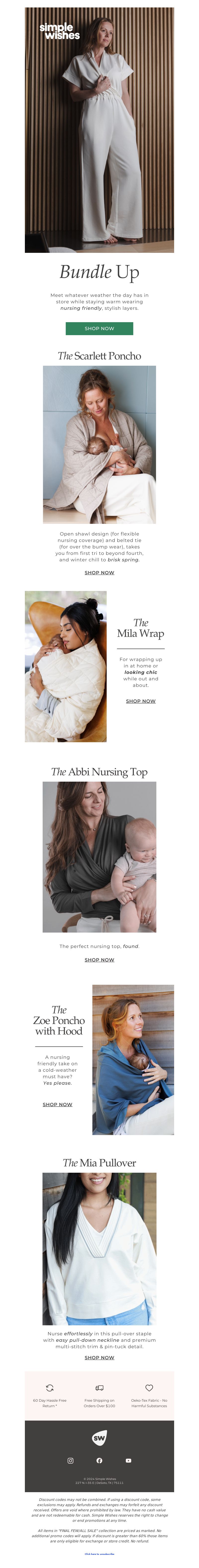Viewport: 199px width, 1568px height.
Task: Open the Mila Wrap product photo
Action: (x=66, y=666)
